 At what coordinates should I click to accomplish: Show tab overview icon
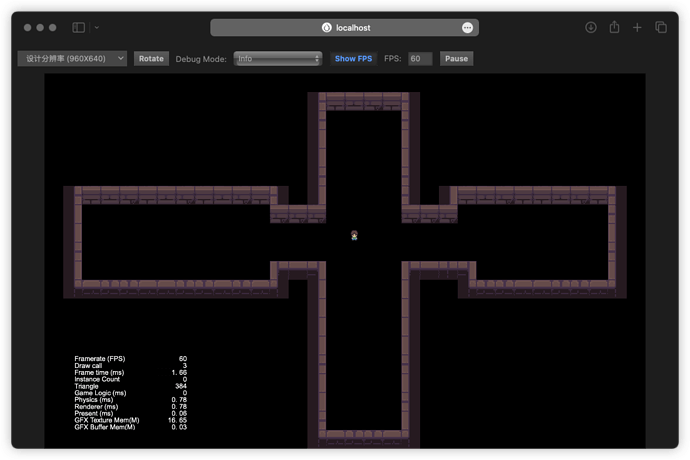(661, 27)
